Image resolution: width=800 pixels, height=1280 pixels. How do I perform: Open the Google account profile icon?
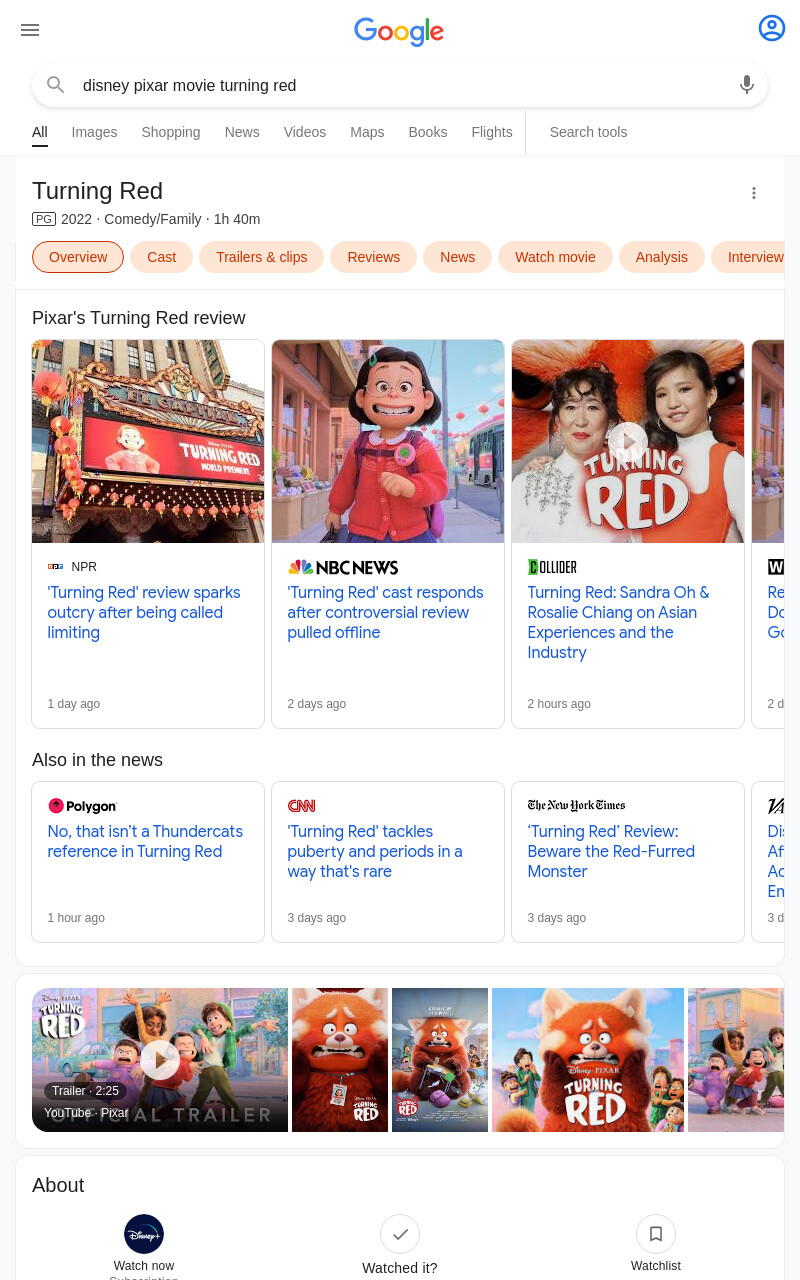772,28
